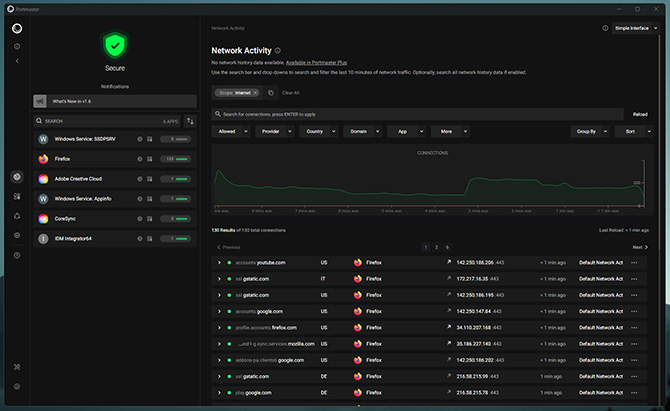Open the Network Activity globe icon in sidebar
This screenshot has width=670, height=411.
click(17, 176)
